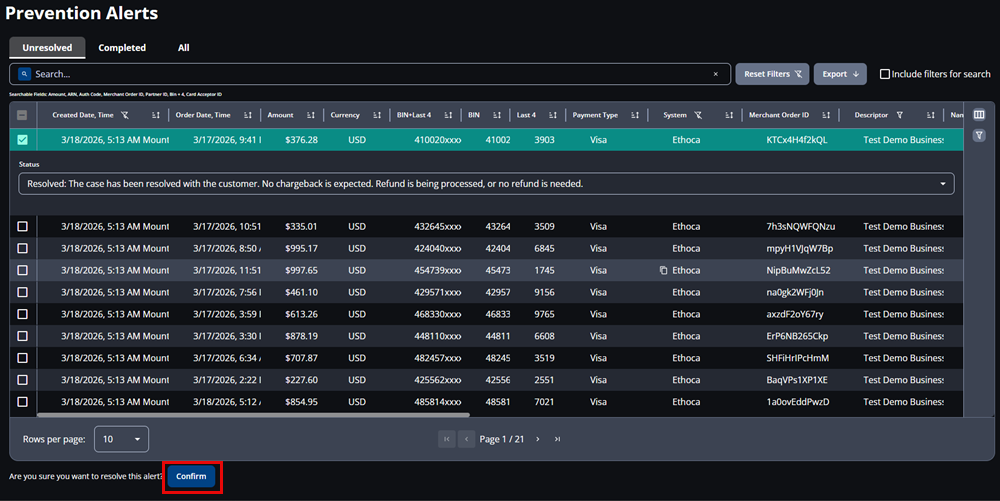Switch to the Unresolved tab

coord(47,48)
